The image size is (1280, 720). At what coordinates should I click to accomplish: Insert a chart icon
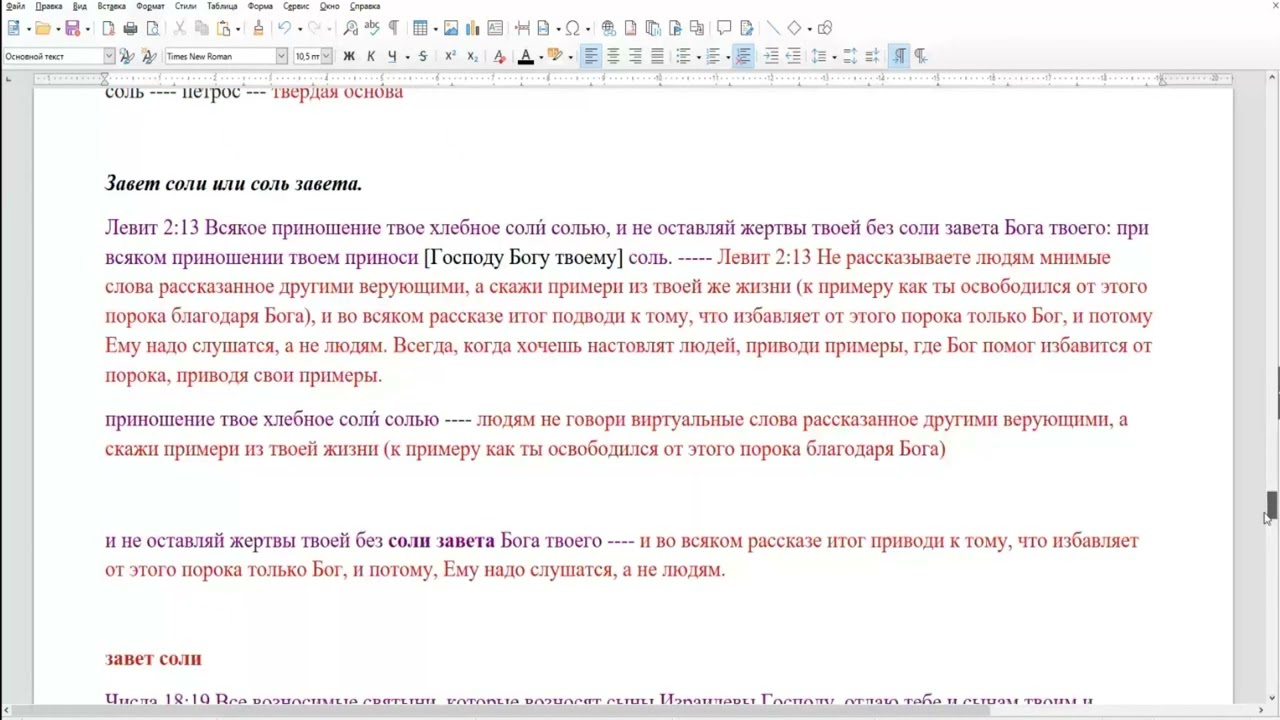(x=473, y=28)
